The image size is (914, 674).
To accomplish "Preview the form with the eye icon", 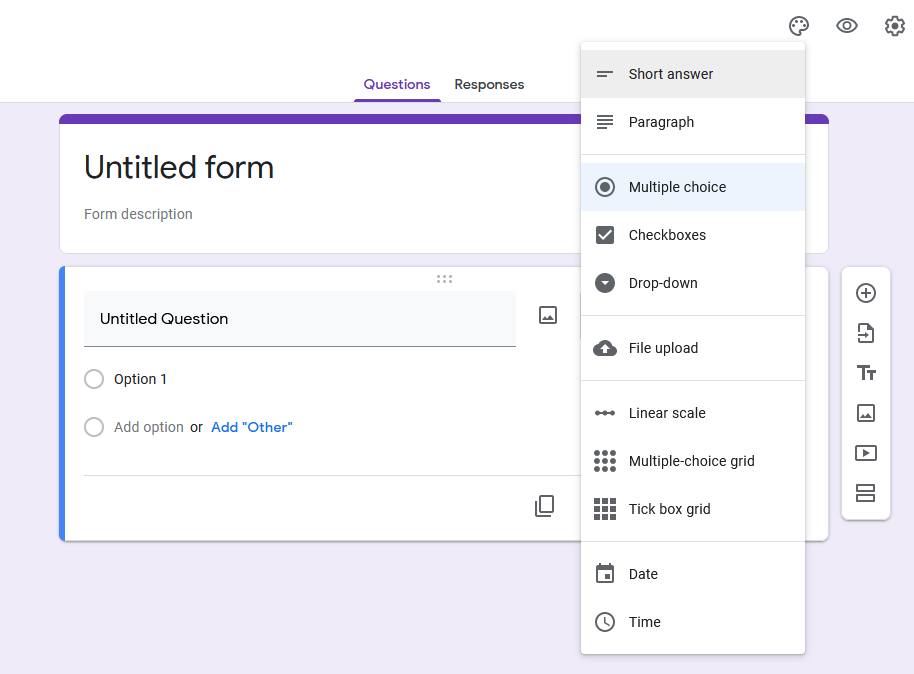I will pos(846,26).
